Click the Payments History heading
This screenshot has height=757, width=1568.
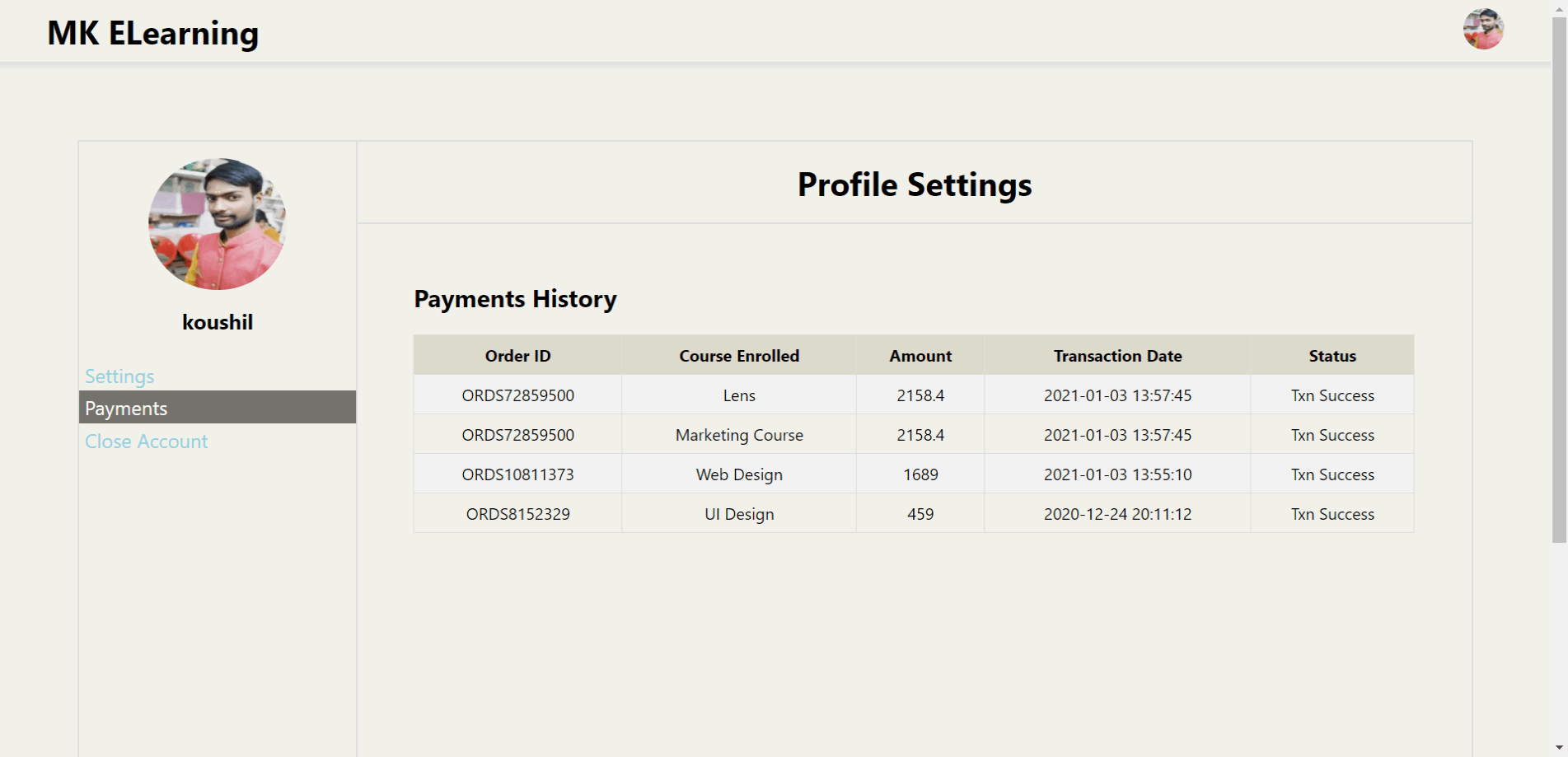[x=515, y=299]
